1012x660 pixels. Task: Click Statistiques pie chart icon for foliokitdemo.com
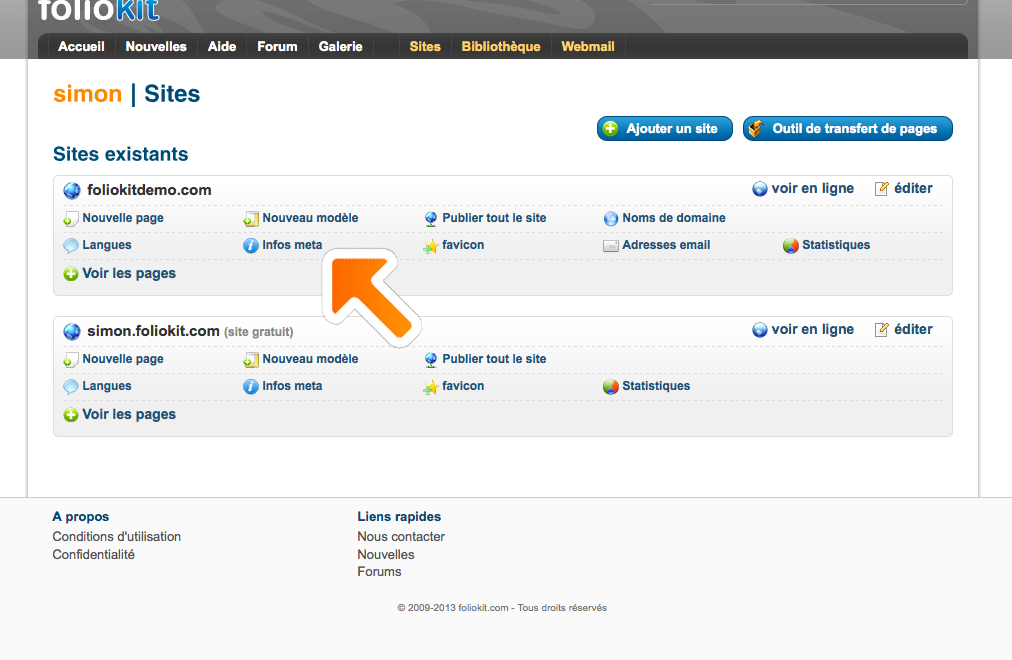coord(791,246)
